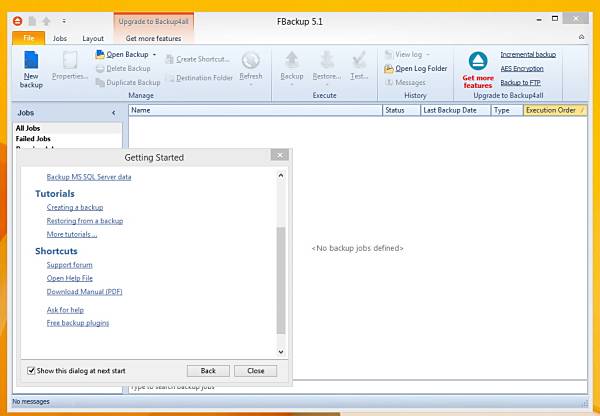Click the View log icon
The image size is (600, 416).
[x=389, y=54]
